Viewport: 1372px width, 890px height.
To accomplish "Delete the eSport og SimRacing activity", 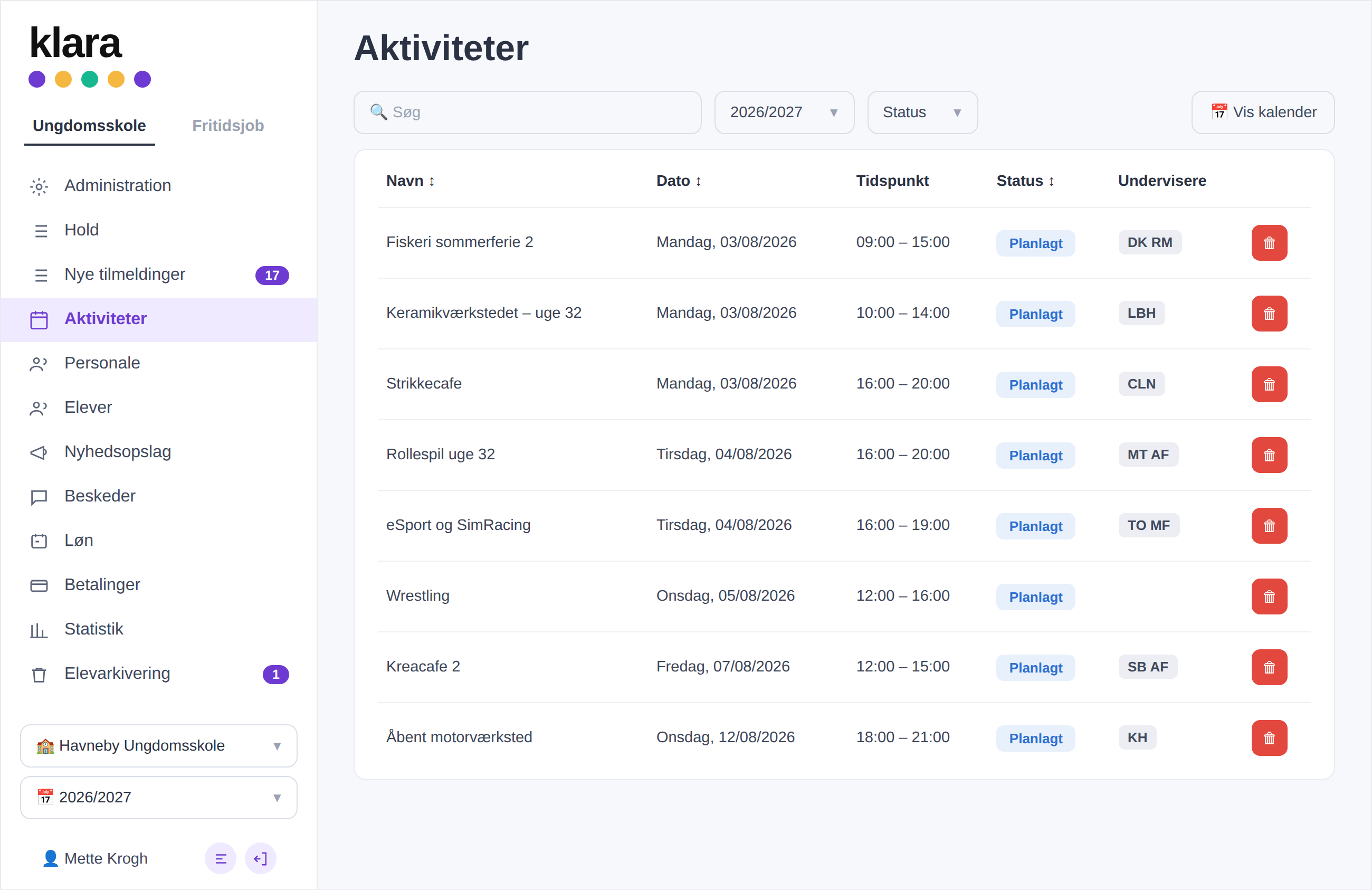I will [1269, 526].
